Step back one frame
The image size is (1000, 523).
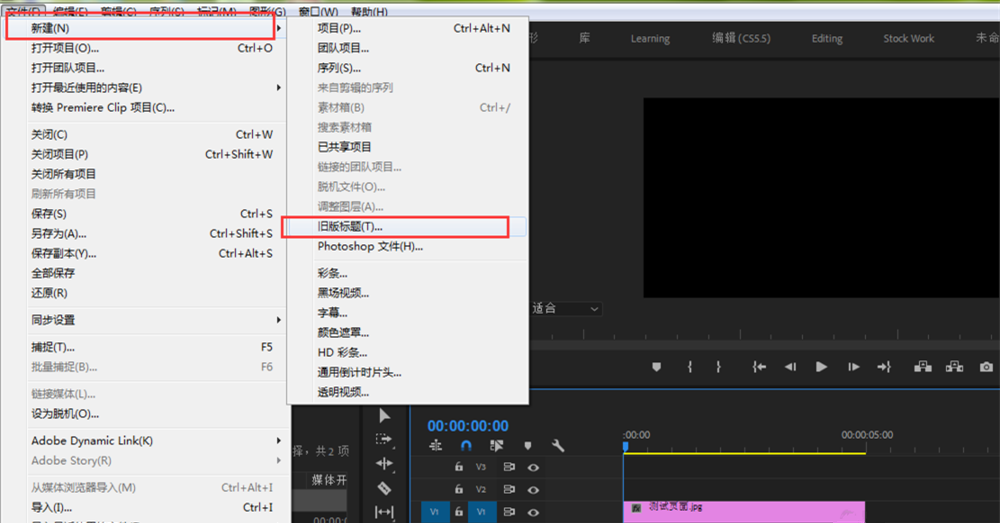tap(790, 367)
